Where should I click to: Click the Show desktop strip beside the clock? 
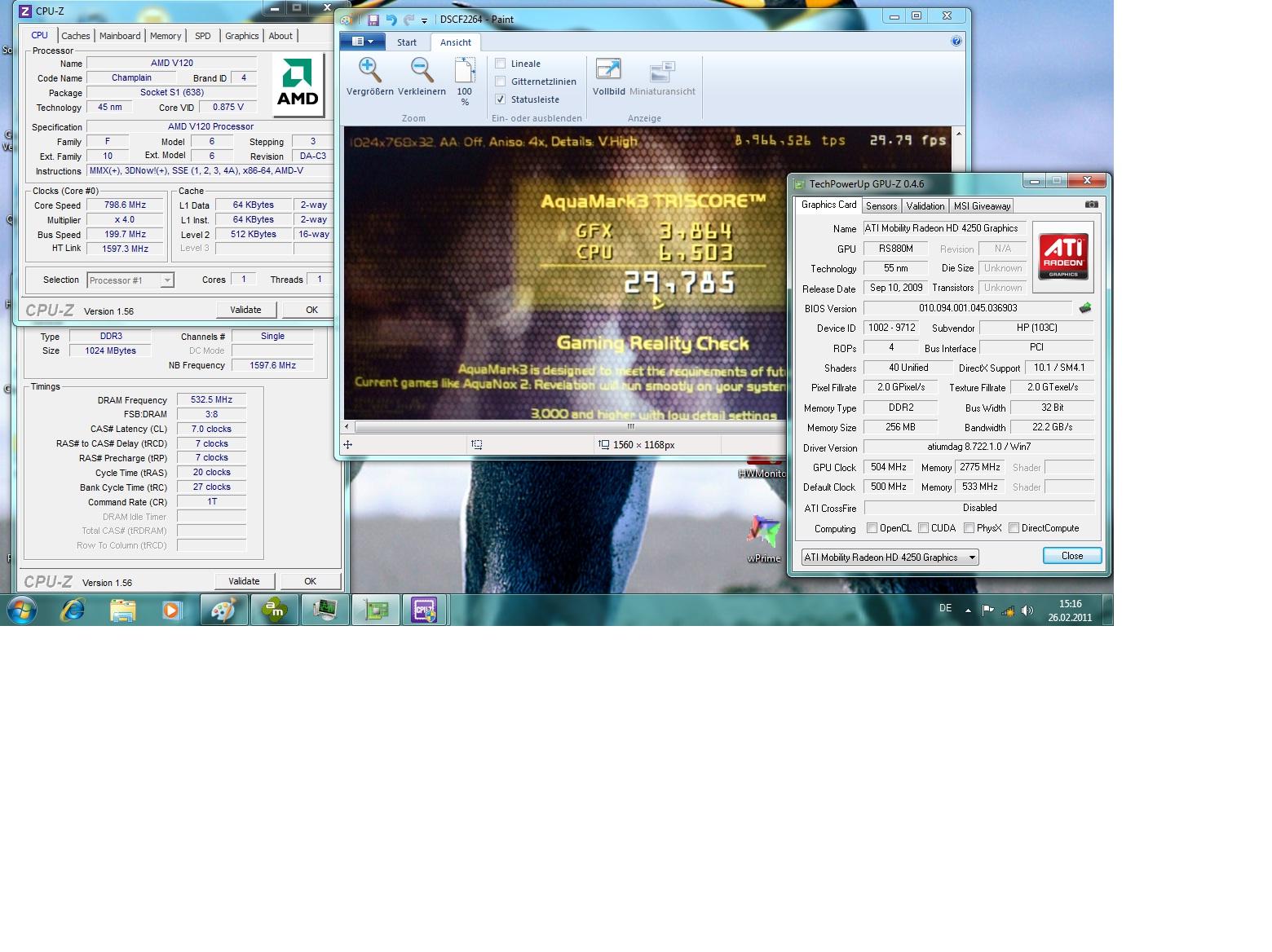click(1108, 610)
